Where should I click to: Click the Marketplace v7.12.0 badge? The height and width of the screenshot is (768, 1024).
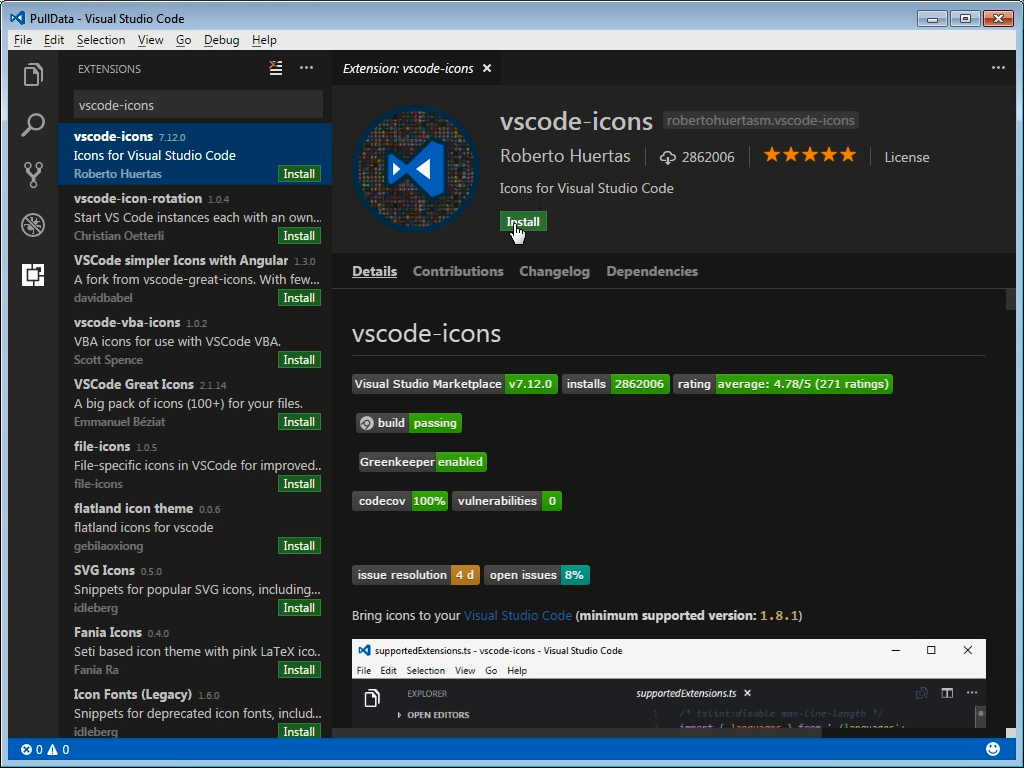point(455,384)
